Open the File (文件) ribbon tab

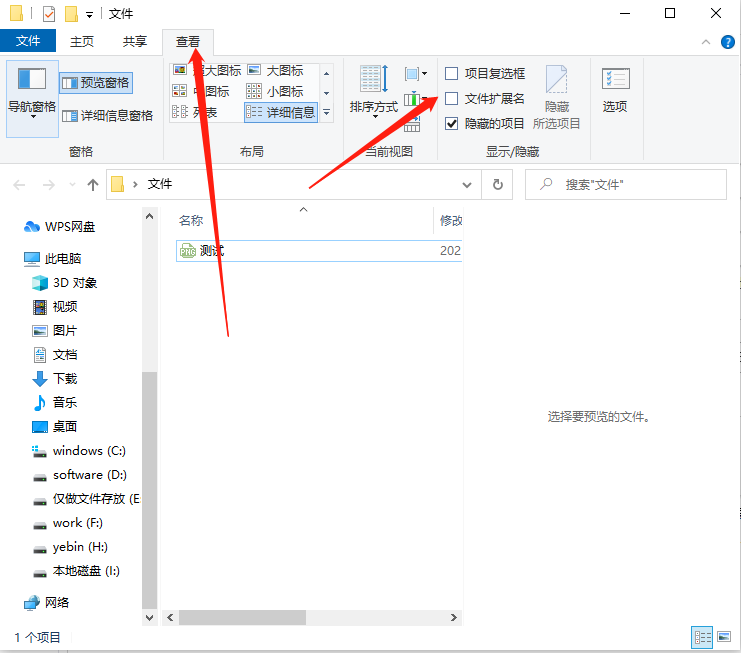pos(28,41)
